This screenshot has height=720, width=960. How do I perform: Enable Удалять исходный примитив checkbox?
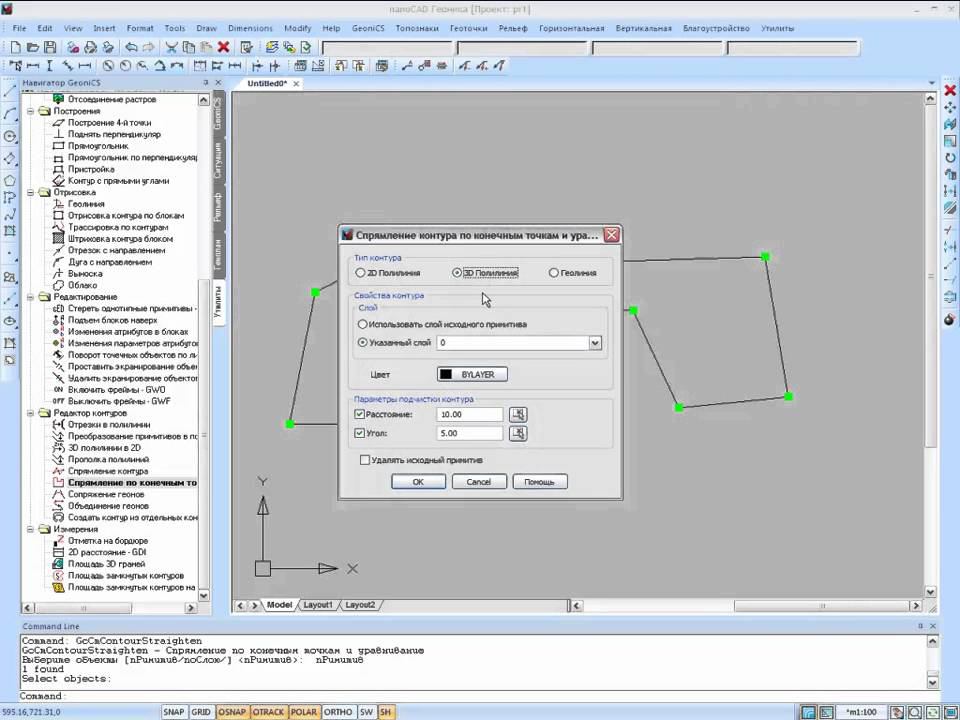tap(365, 460)
